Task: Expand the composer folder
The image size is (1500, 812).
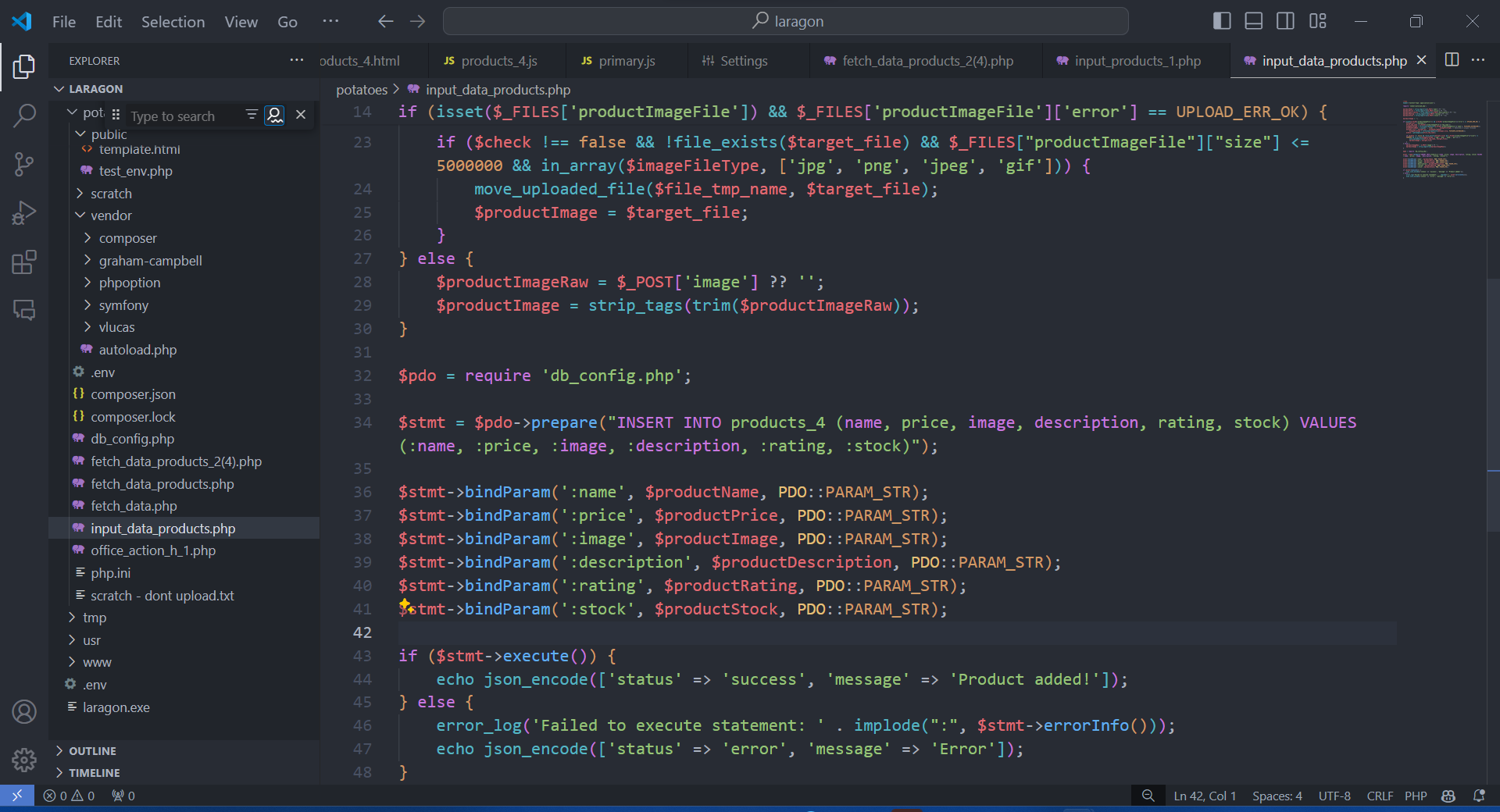Action: click(127, 238)
